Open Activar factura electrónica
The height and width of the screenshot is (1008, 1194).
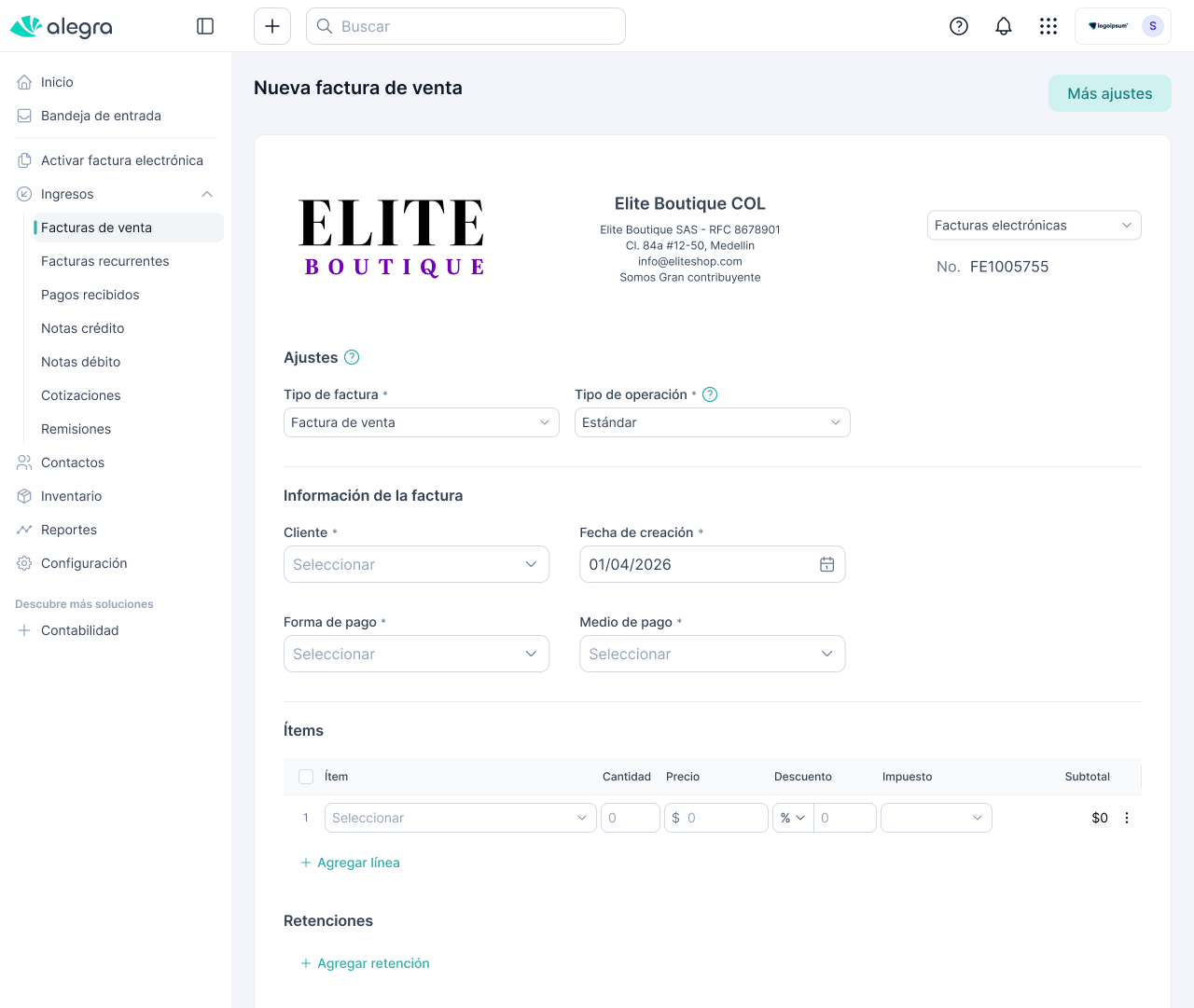pos(116,160)
